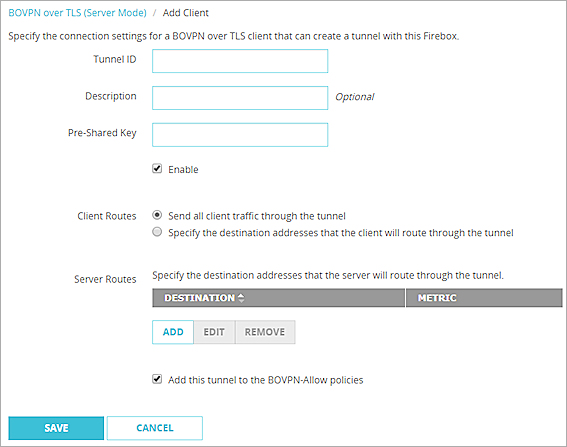Click the Client Routes label
The image size is (567, 447).
coord(107,216)
